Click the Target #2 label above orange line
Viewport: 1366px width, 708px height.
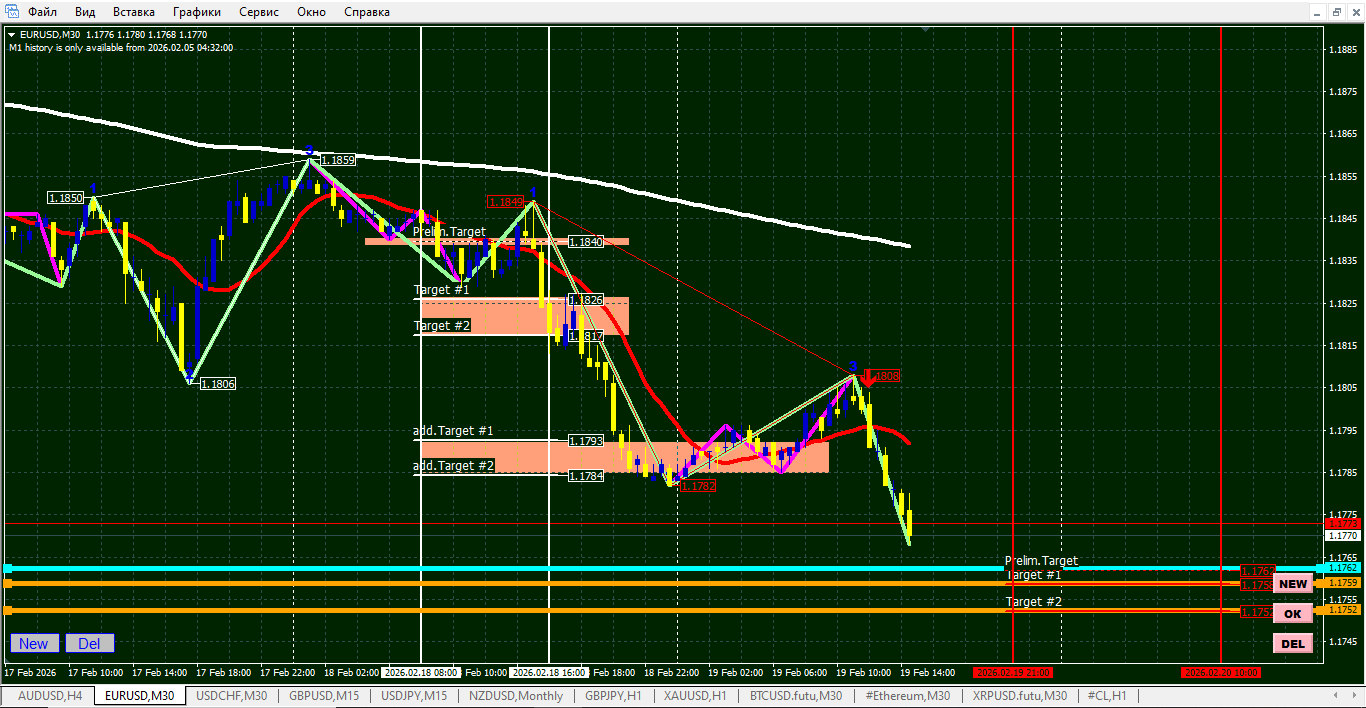tap(1033, 602)
